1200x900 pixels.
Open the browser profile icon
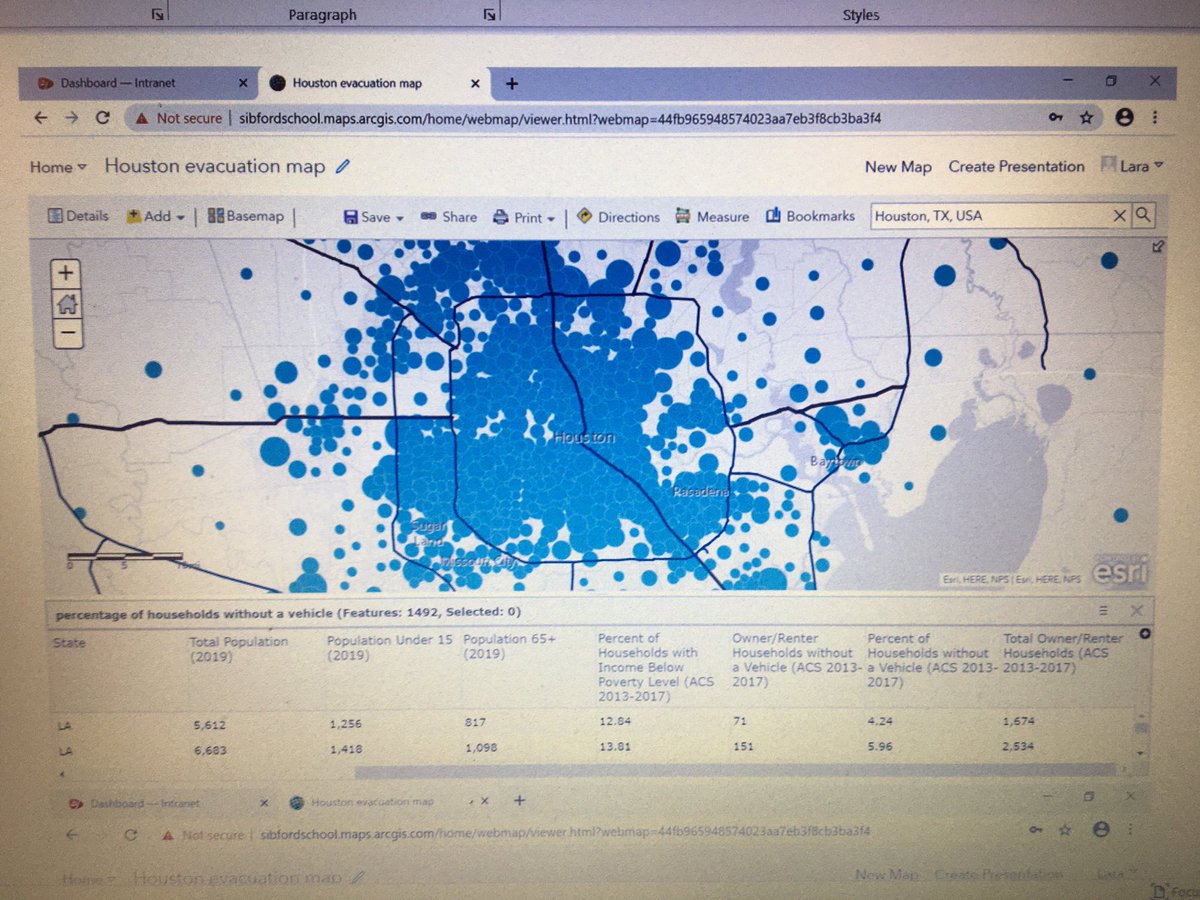tap(1124, 118)
